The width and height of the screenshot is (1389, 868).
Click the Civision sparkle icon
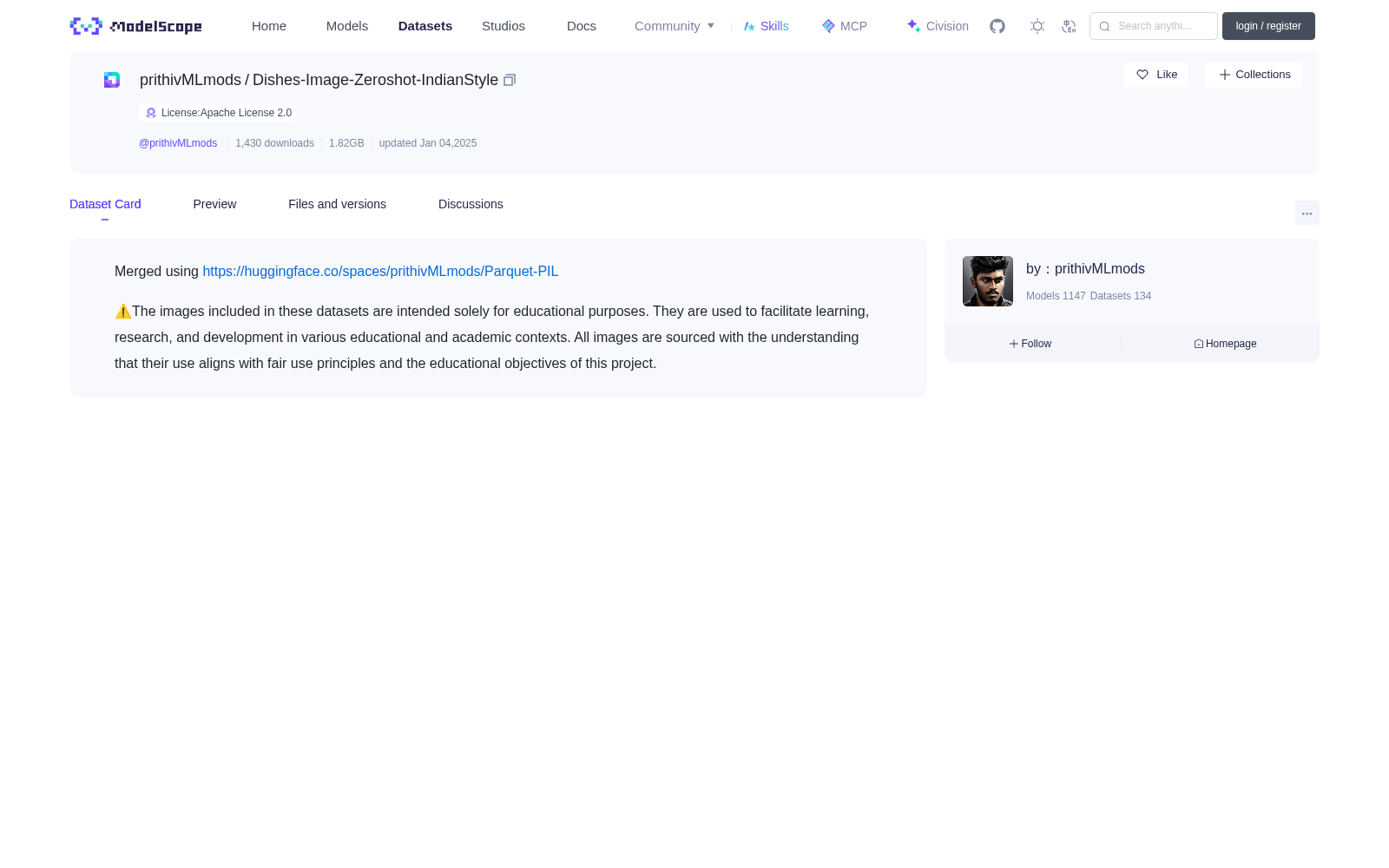tap(913, 26)
